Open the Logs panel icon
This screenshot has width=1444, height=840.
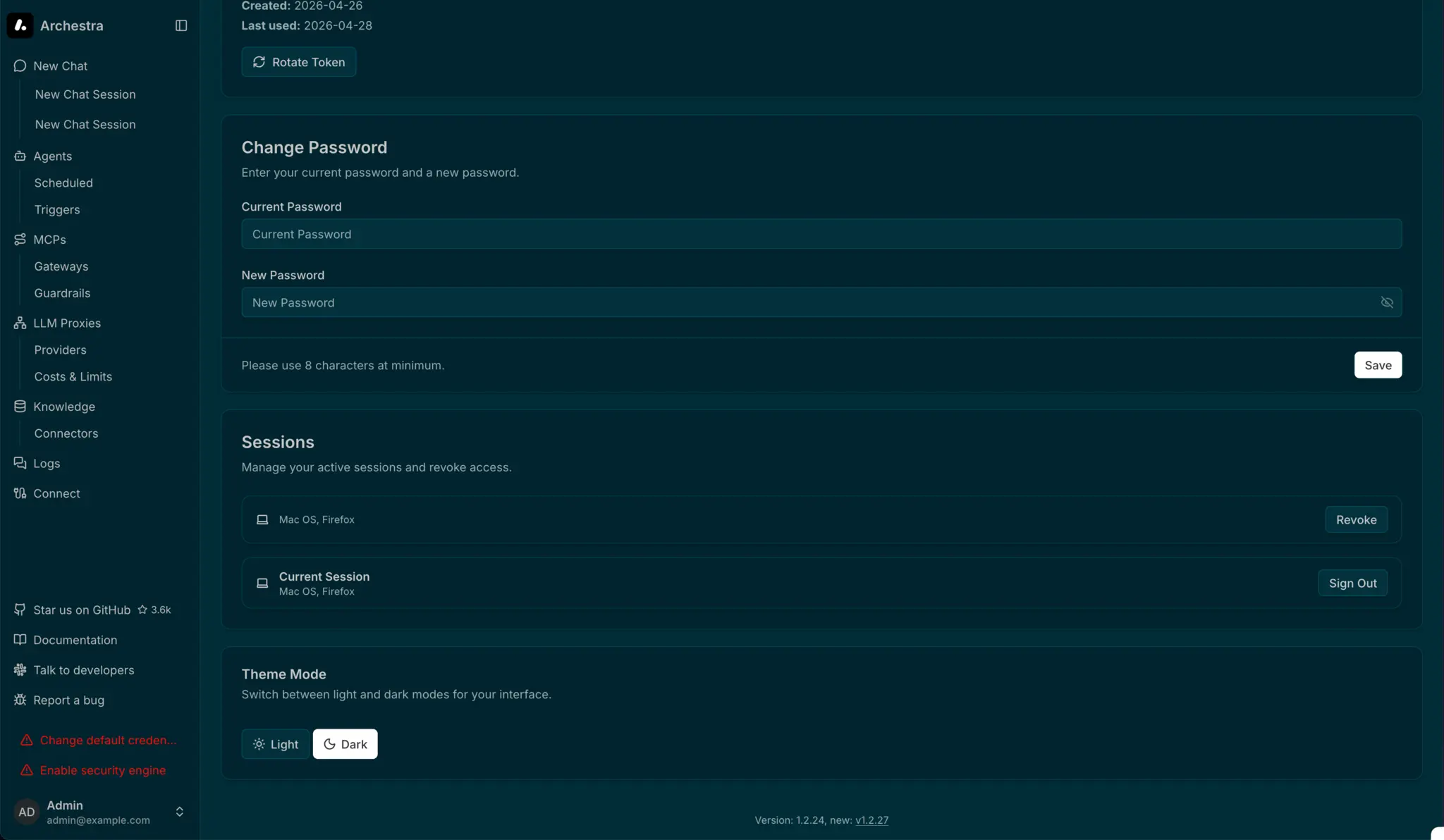(19, 463)
